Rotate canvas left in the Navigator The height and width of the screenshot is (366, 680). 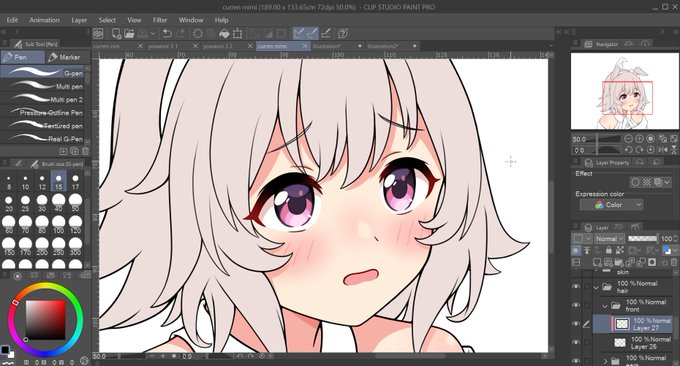628,150
